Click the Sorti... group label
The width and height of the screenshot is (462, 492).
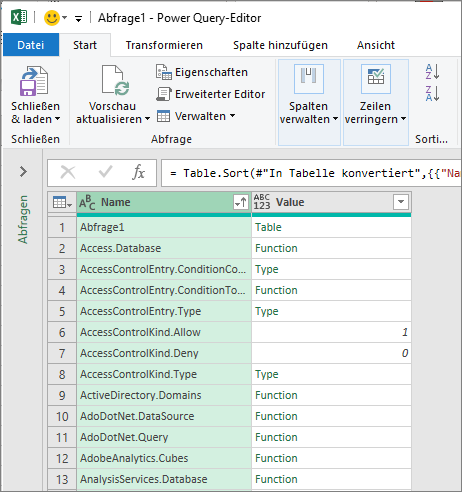[x=431, y=139]
